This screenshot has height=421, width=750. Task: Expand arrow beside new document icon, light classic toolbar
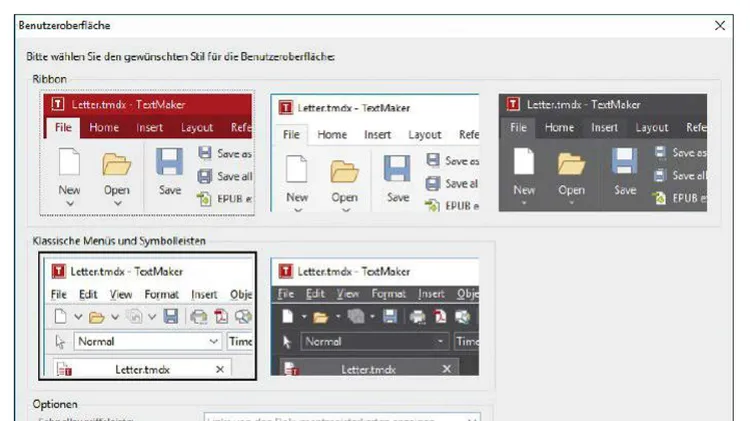point(78,317)
